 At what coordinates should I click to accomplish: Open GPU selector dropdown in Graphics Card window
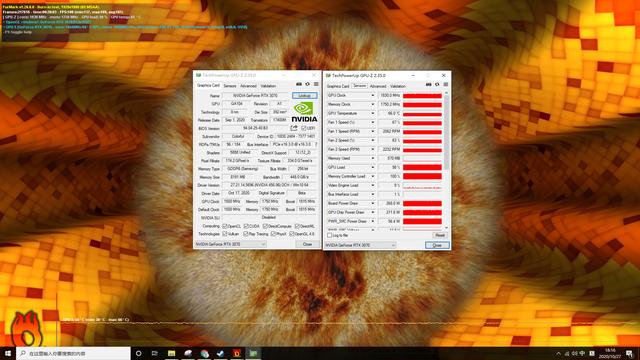231,244
